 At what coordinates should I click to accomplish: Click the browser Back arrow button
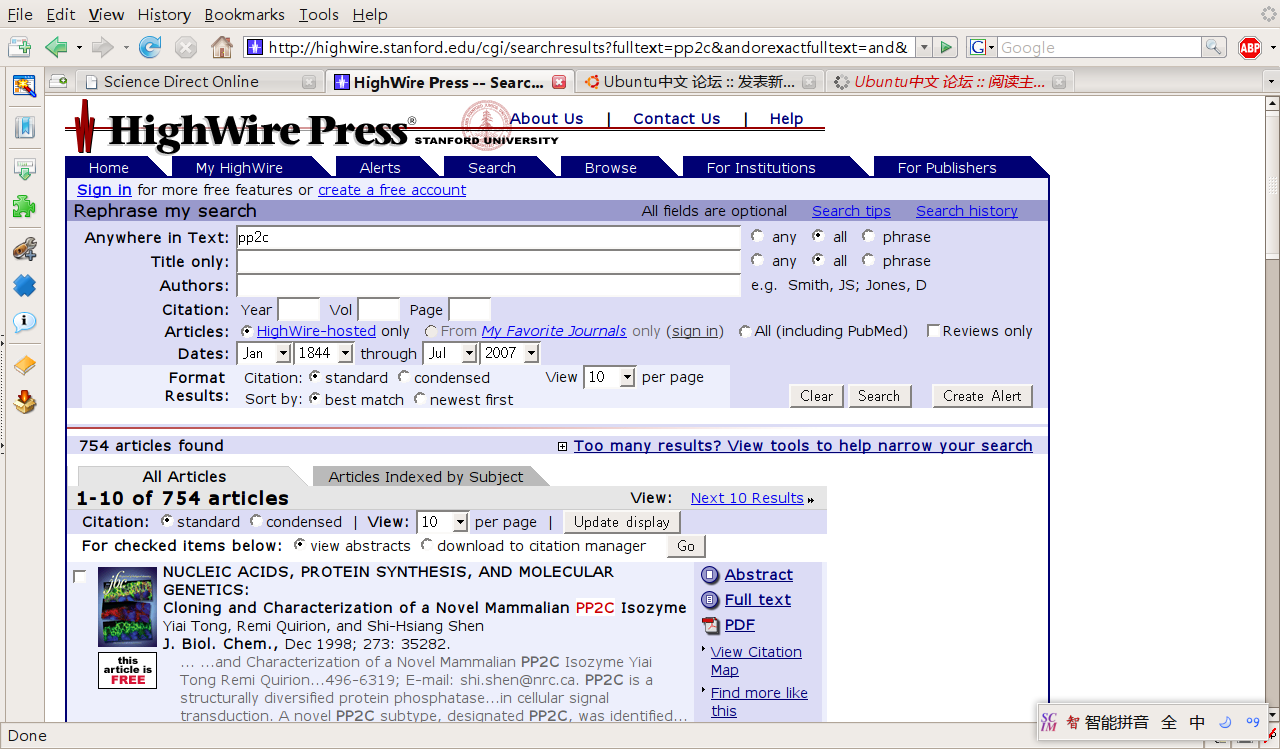pyautogui.click(x=56, y=47)
